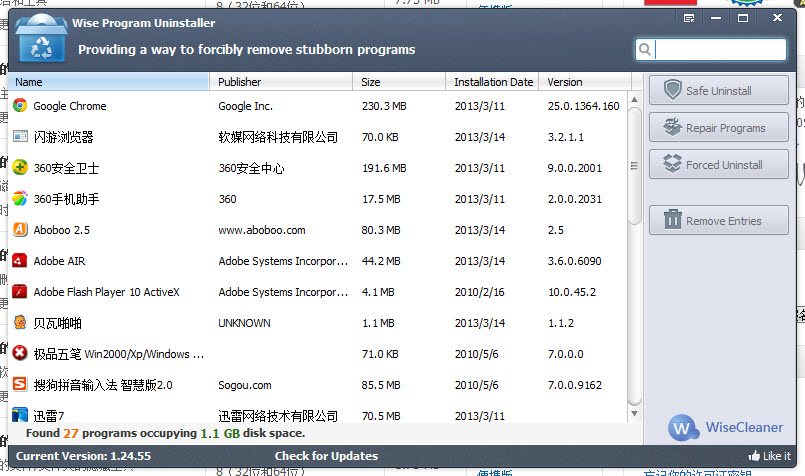This screenshot has width=805, height=476.
Task: Click the 360手机助手 colorful icon
Action: click(x=20, y=199)
